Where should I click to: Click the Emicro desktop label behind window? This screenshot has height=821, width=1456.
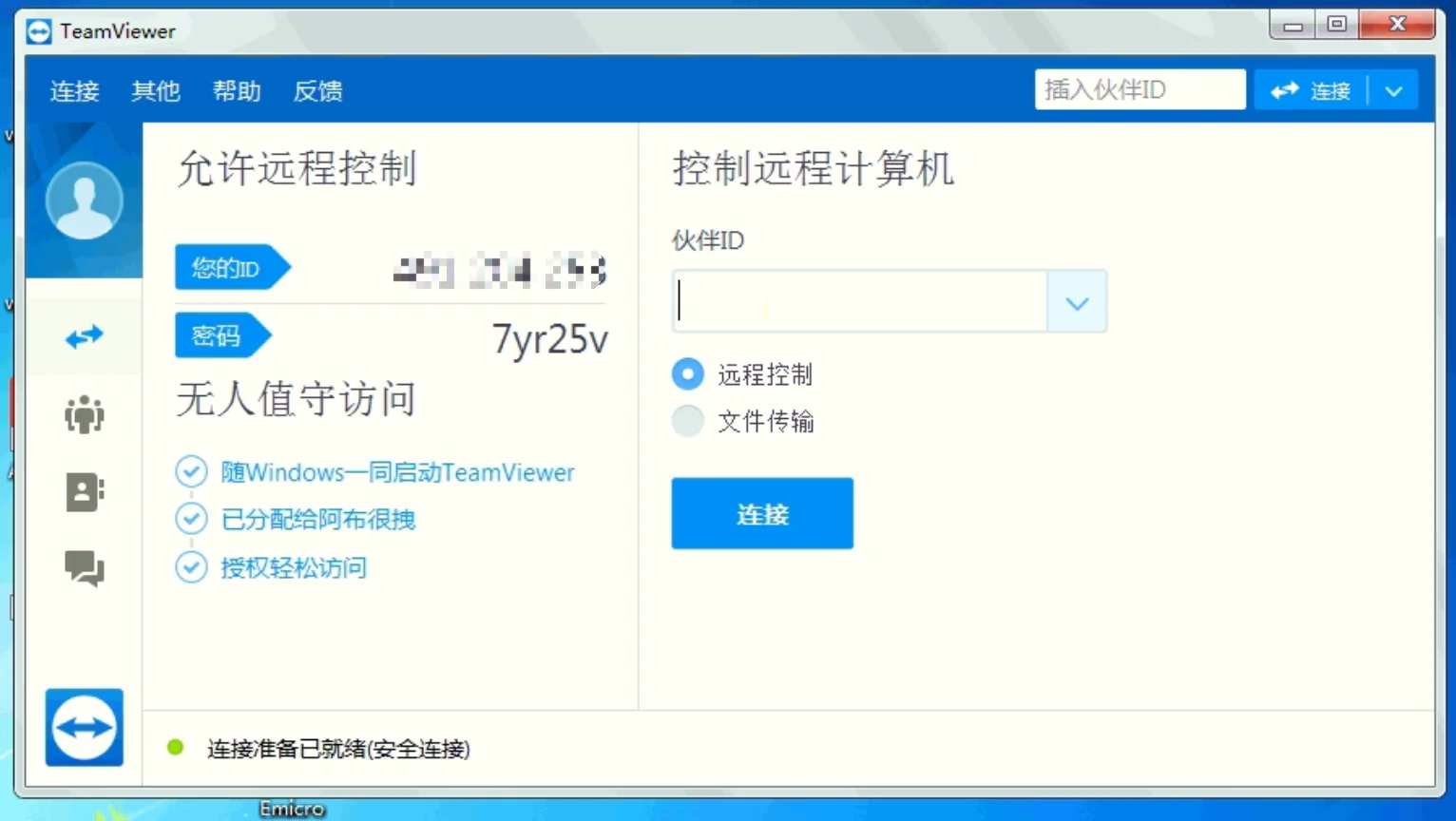point(293,809)
